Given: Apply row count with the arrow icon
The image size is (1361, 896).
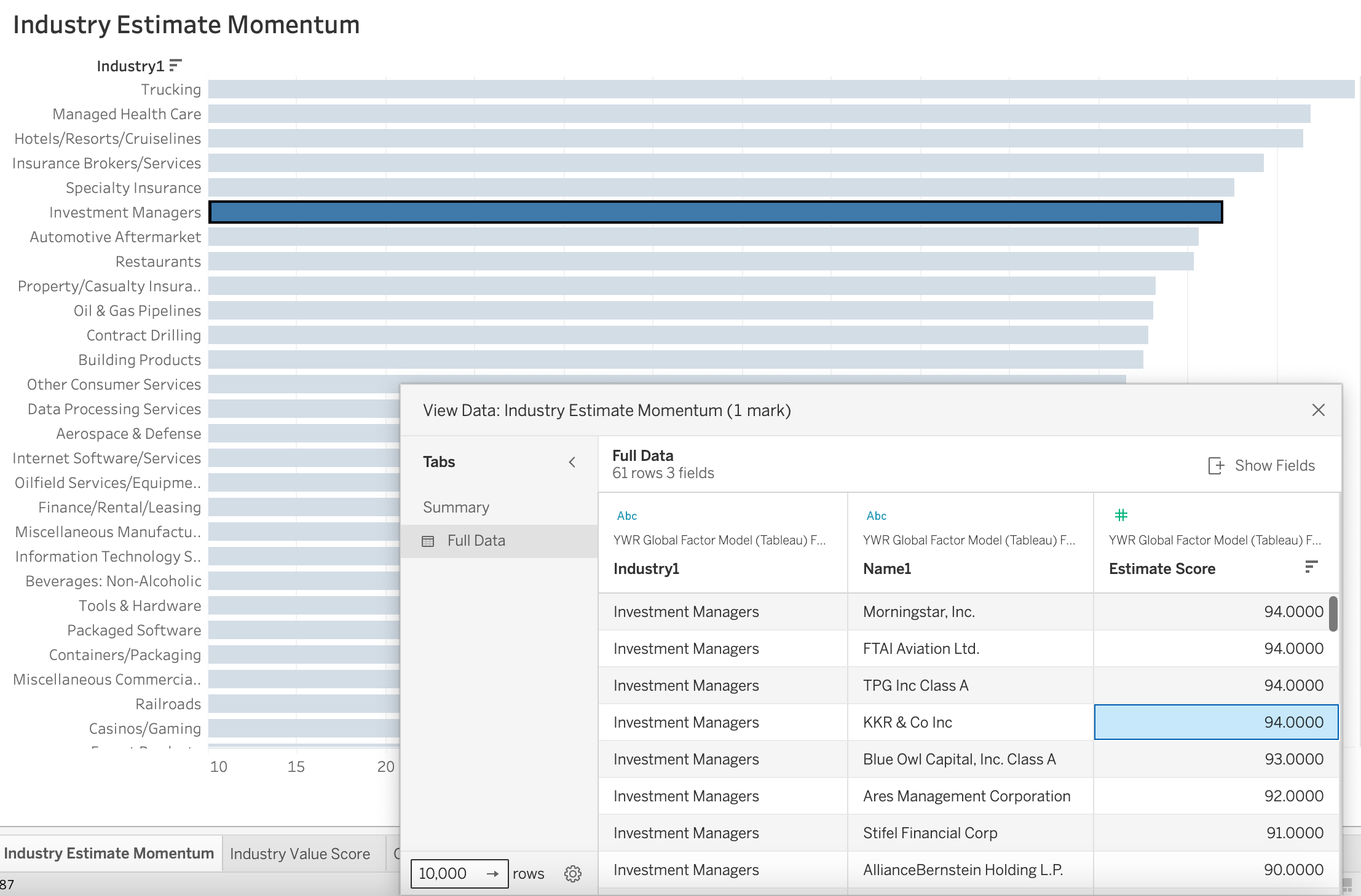Looking at the screenshot, I should click(x=492, y=873).
